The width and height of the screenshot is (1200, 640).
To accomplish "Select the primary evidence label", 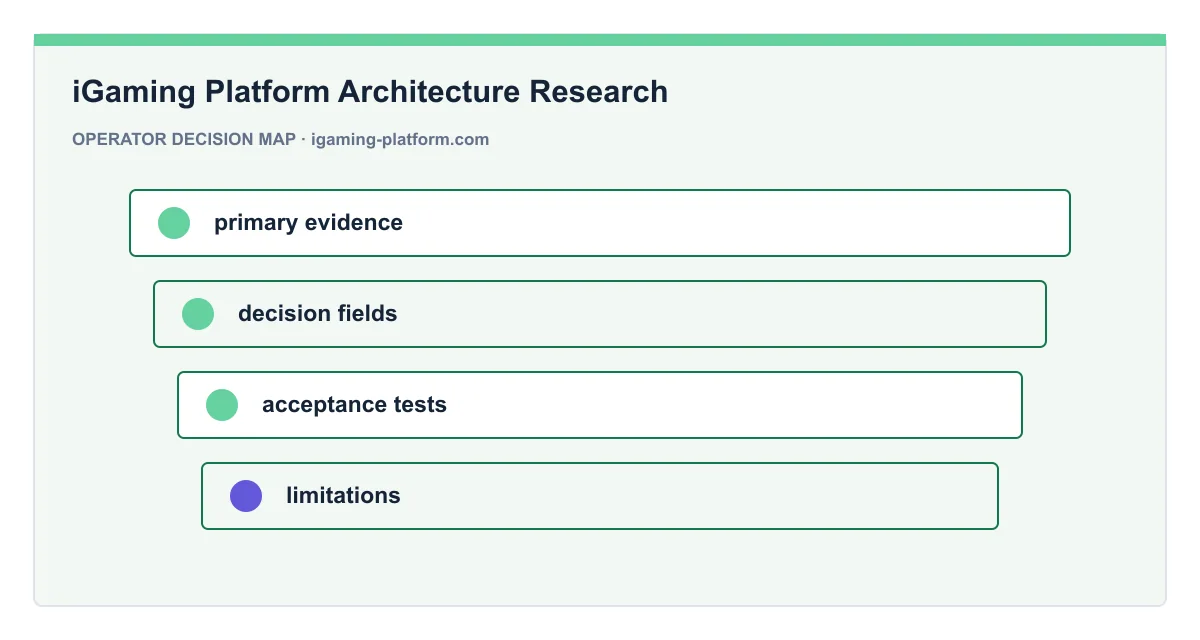I will coord(308,223).
